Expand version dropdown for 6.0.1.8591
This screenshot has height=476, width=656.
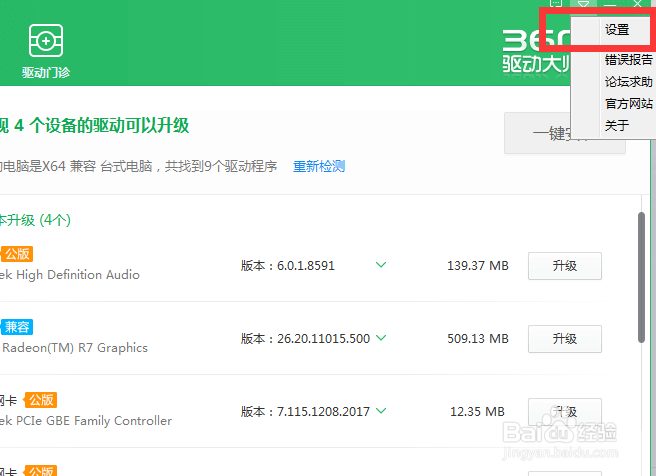coord(381,264)
